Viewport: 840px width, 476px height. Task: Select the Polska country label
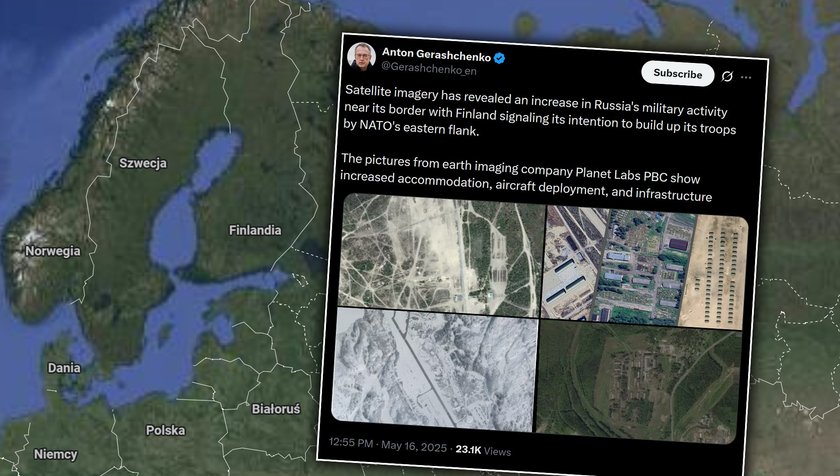[166, 430]
